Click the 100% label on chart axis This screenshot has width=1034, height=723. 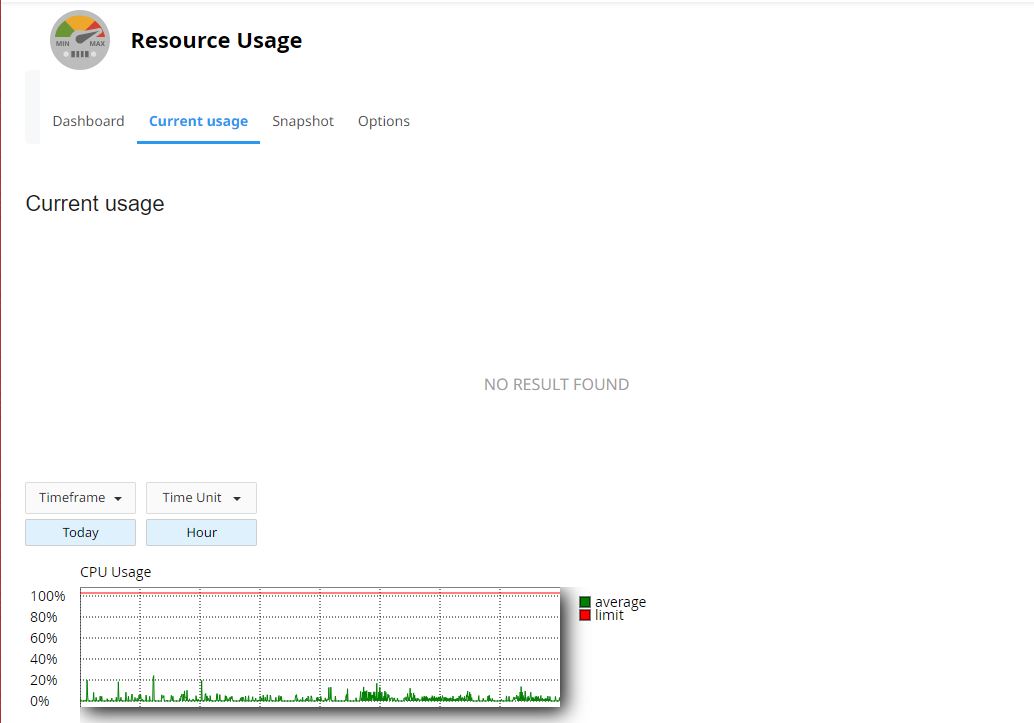tap(48, 596)
